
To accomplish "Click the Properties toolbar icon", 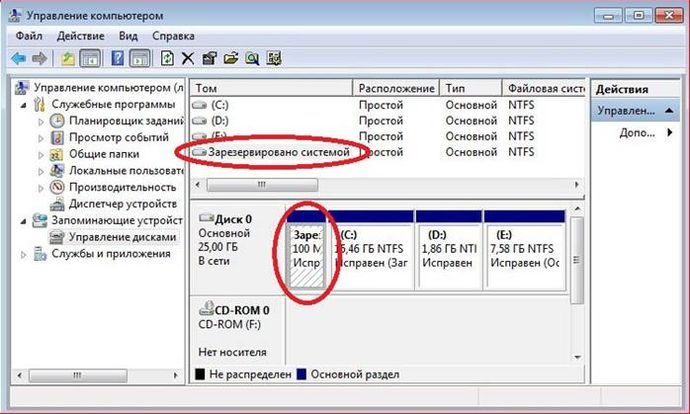I will point(209,58).
